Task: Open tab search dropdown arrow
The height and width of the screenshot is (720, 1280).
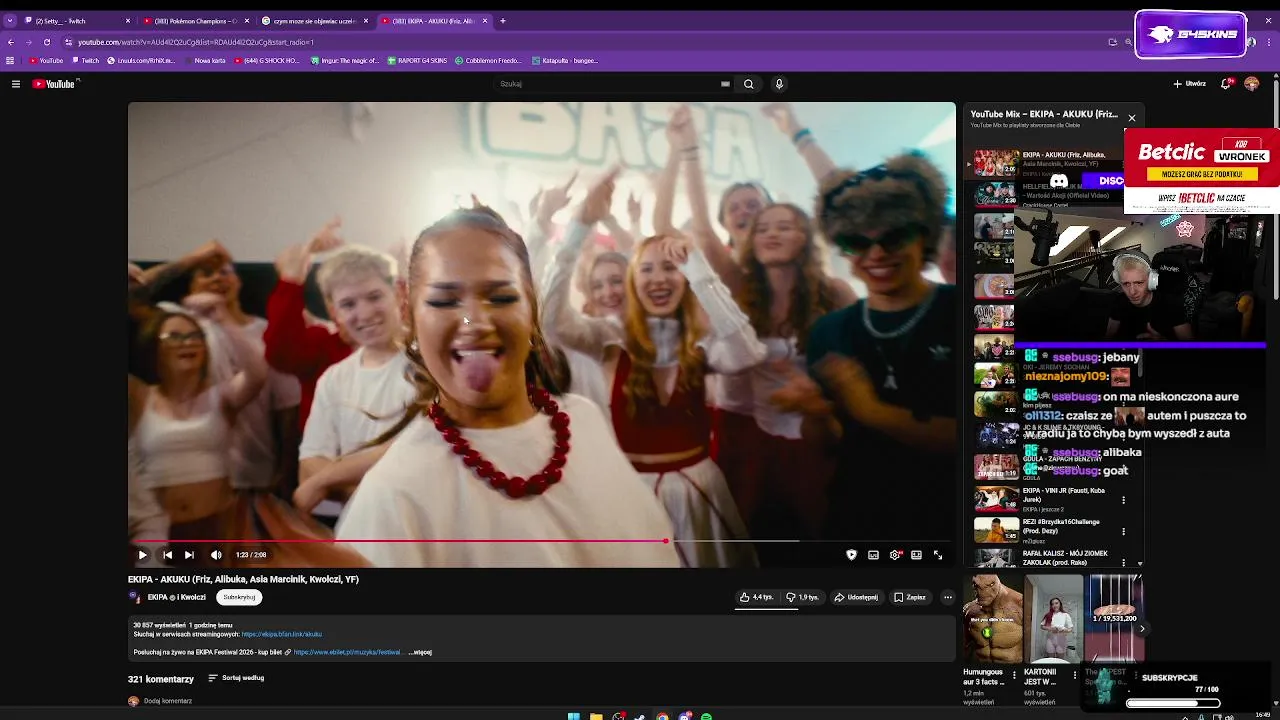Action: tap(10, 20)
